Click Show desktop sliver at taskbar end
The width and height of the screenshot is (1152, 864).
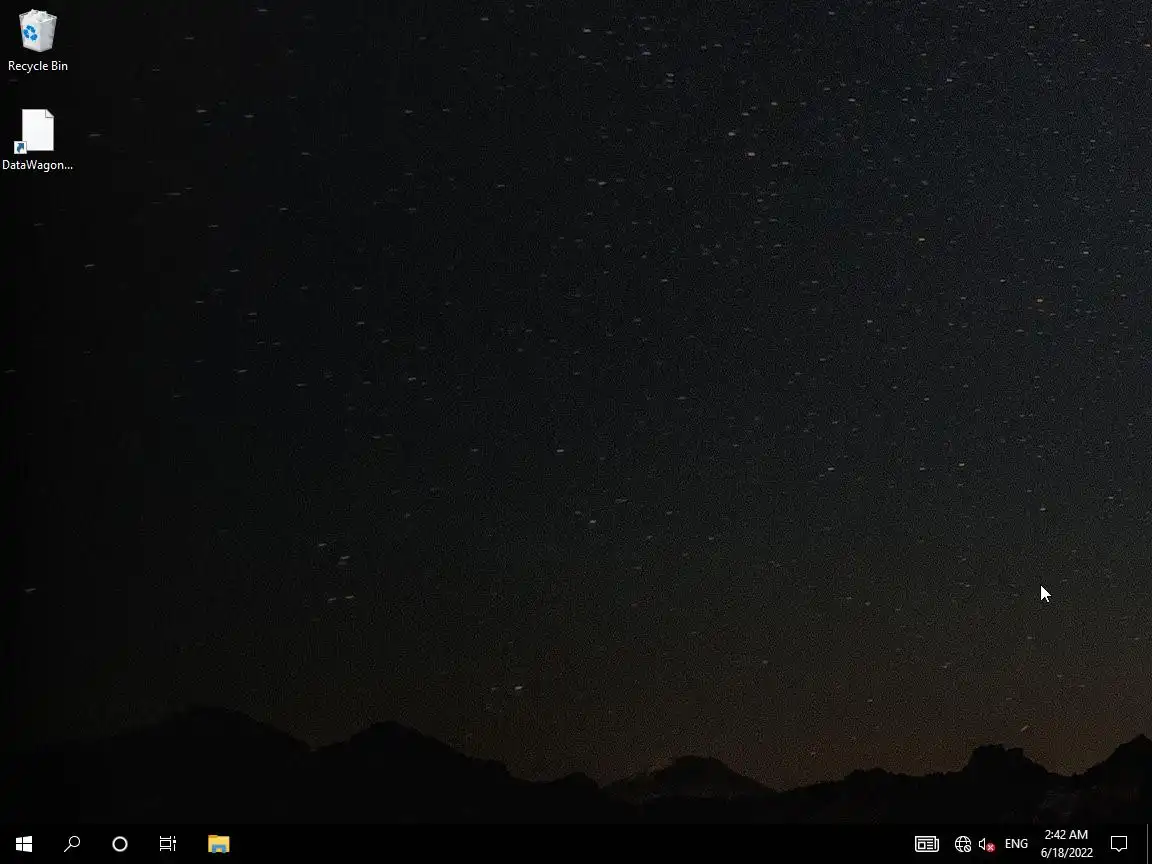1149,843
